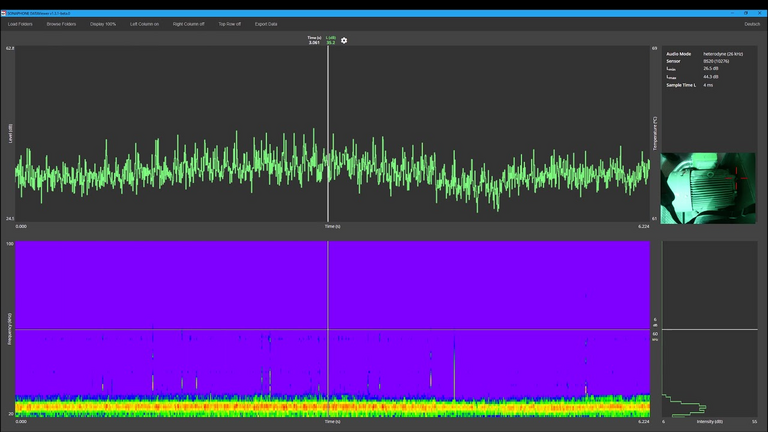The image size is (768, 432).
Task: Click the app icon in title bar
Action: tap(4, 14)
